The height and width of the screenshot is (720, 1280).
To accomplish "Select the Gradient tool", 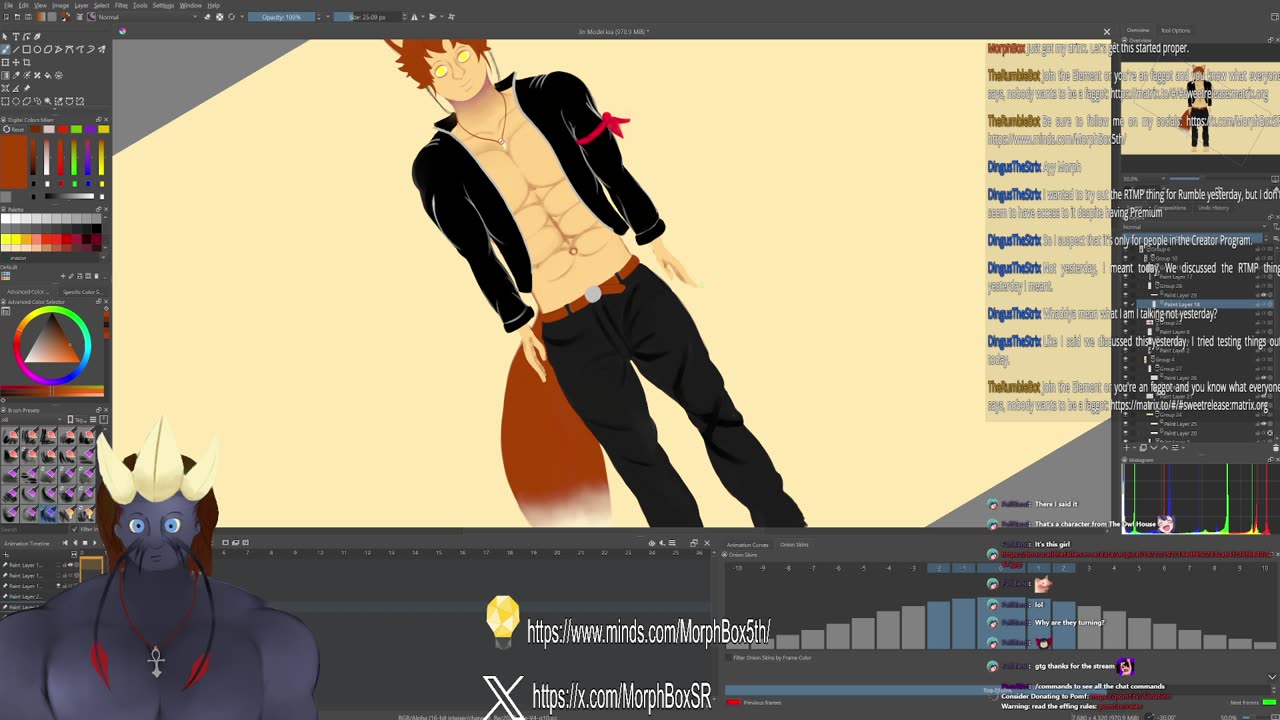I will [x=5, y=75].
